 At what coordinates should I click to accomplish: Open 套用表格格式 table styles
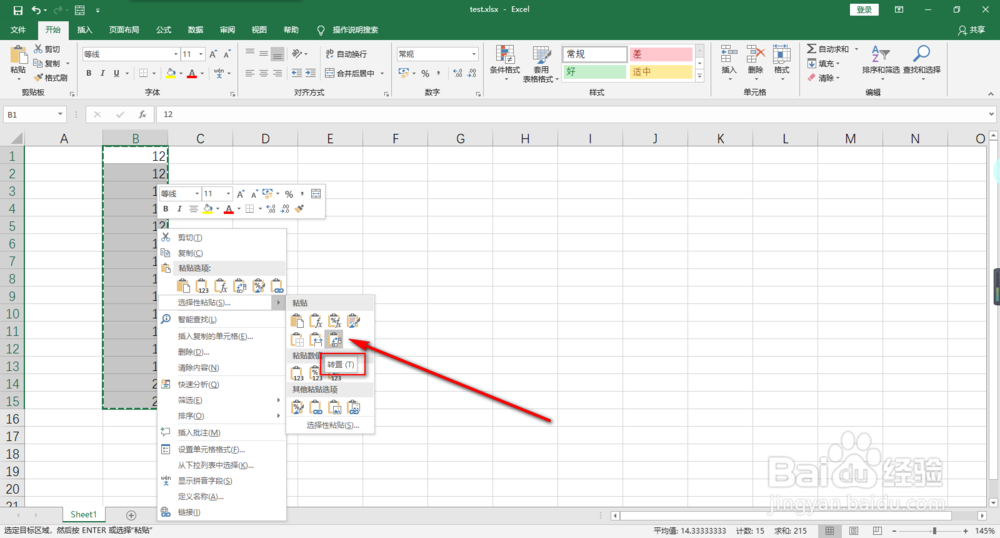[541, 64]
